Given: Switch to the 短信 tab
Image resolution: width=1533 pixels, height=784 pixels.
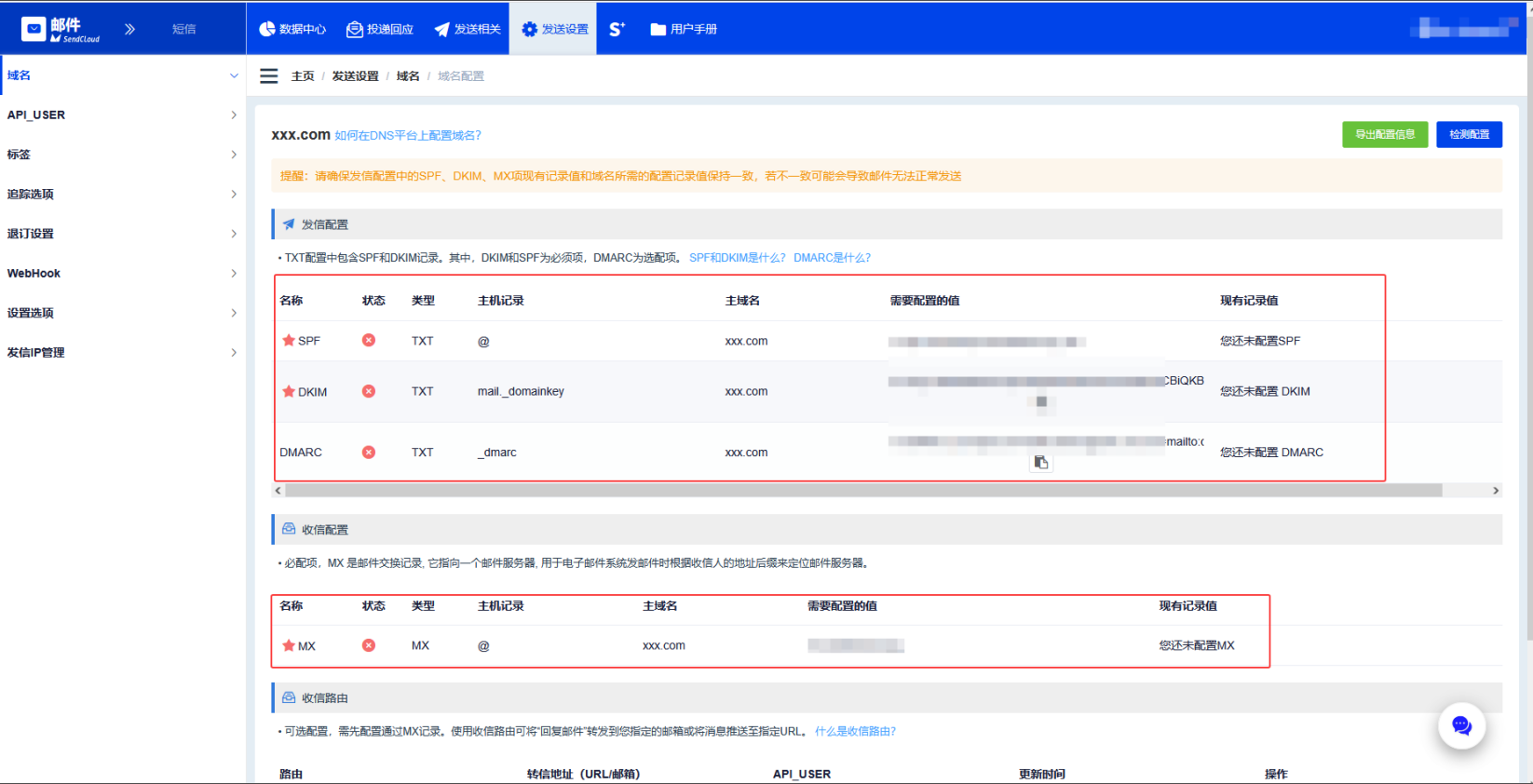Looking at the screenshot, I should coord(184,29).
